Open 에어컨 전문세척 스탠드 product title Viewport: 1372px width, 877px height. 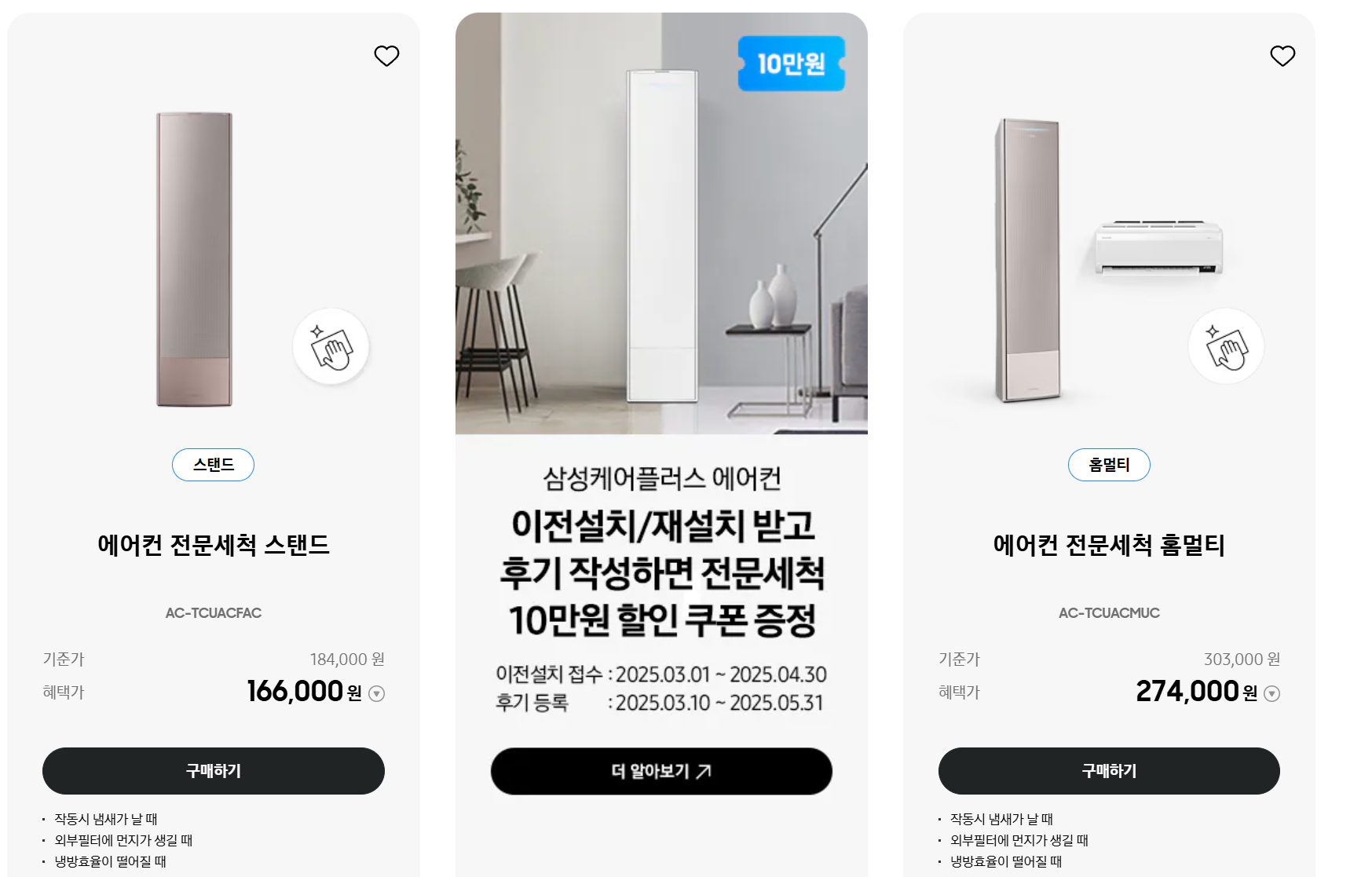click(x=214, y=545)
